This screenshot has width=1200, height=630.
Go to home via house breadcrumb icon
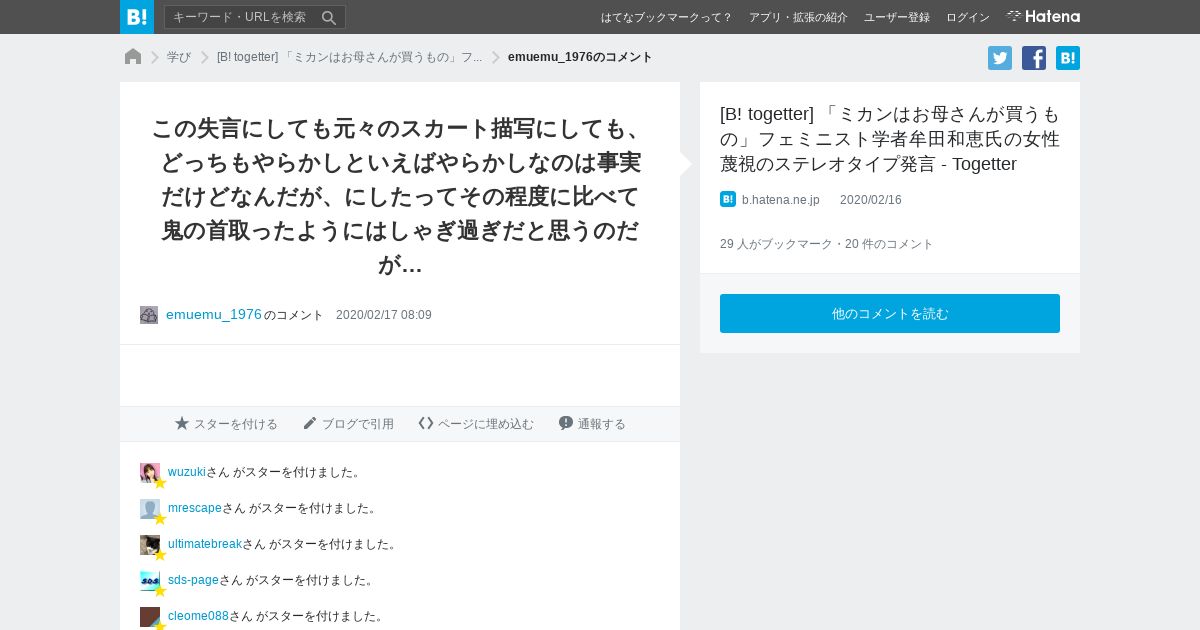(133, 57)
